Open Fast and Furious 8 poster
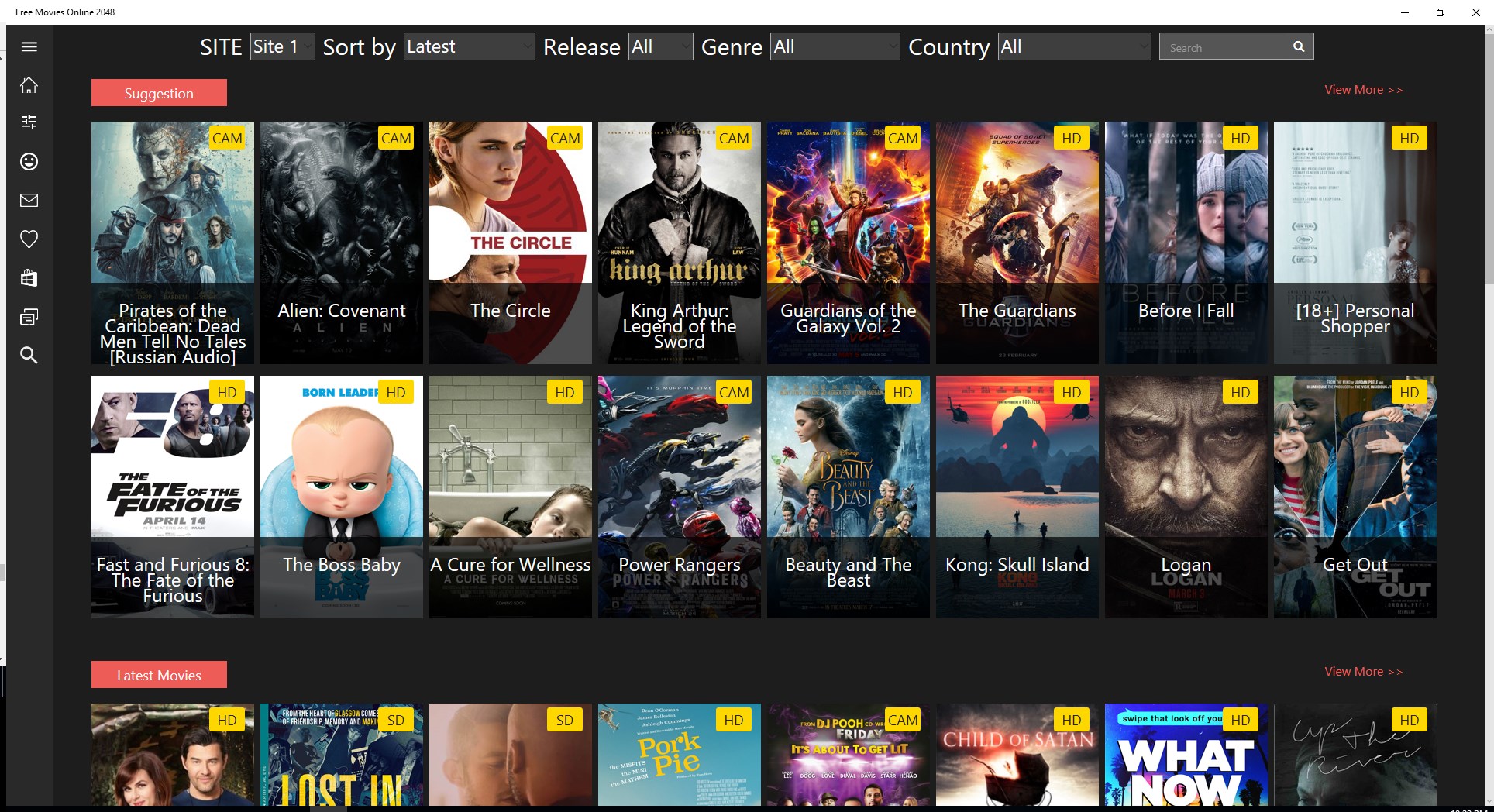Viewport: 1494px width, 812px height. tap(173, 497)
